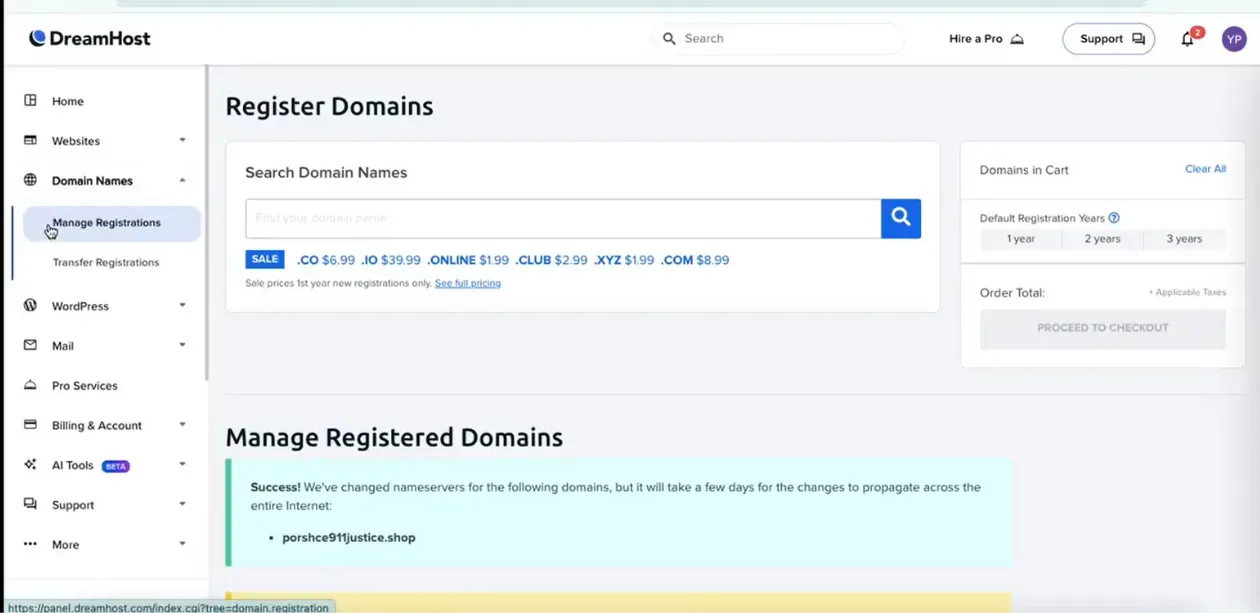The image size is (1260, 613).
Task: Select 3 years registration option
Action: tap(1184, 239)
